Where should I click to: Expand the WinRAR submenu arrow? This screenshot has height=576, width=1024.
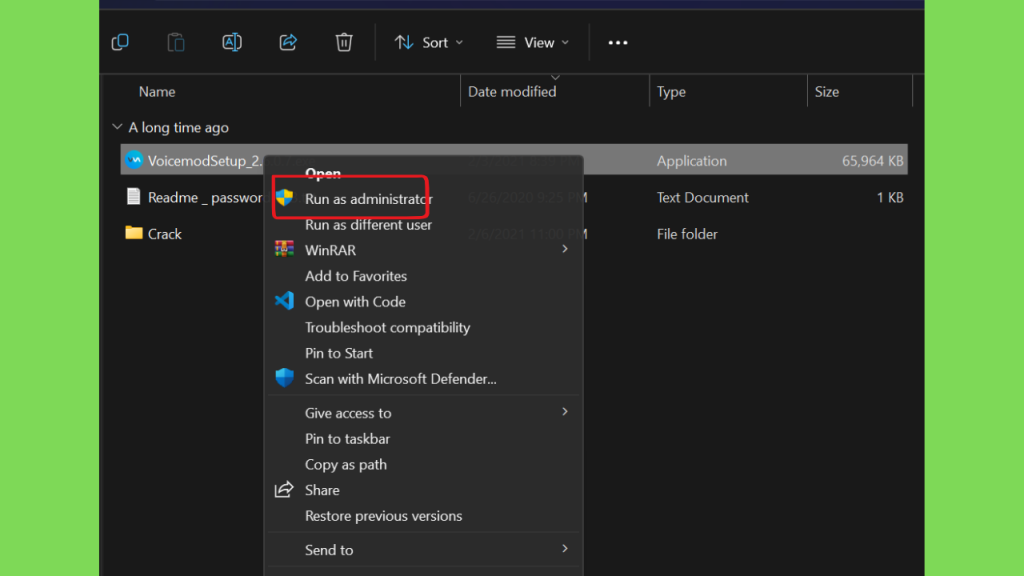(x=565, y=249)
